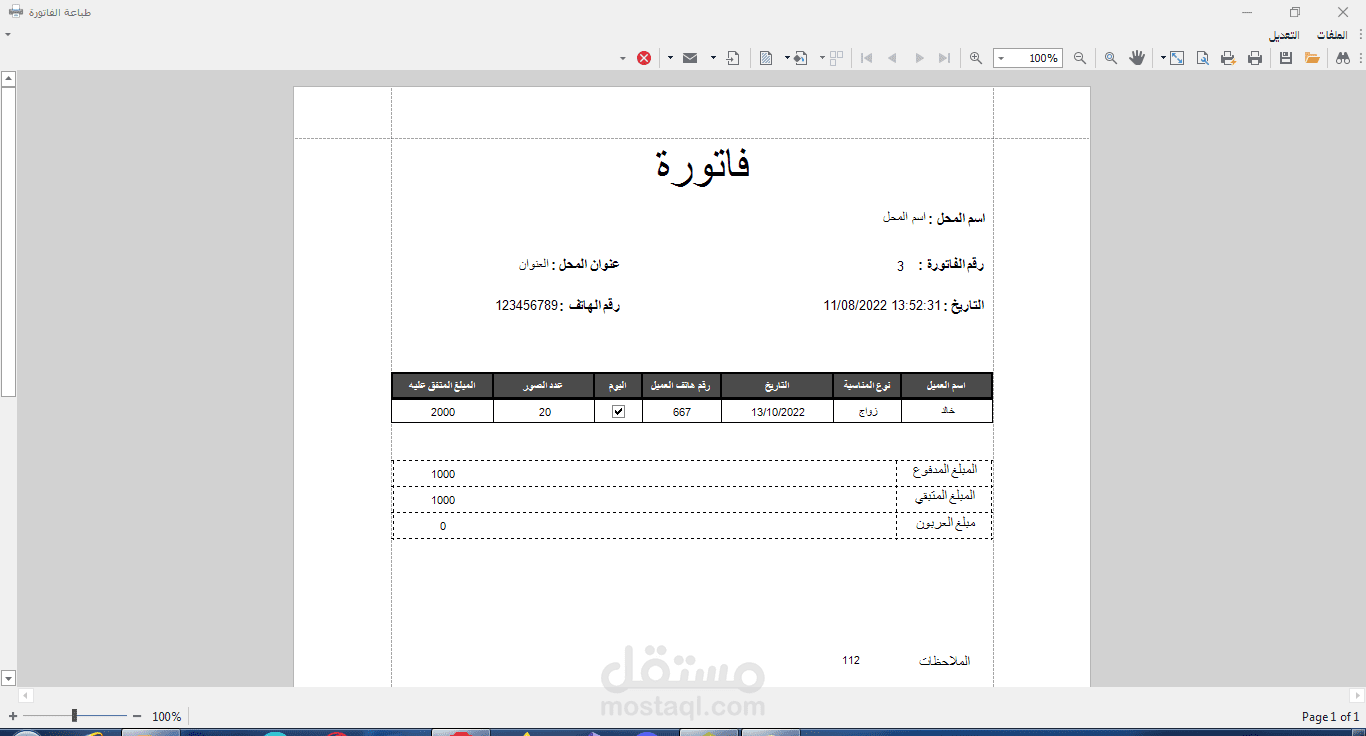Click the Page 1 of 1 status text
Viewport: 1366px width, 736px height.
[1330, 716]
